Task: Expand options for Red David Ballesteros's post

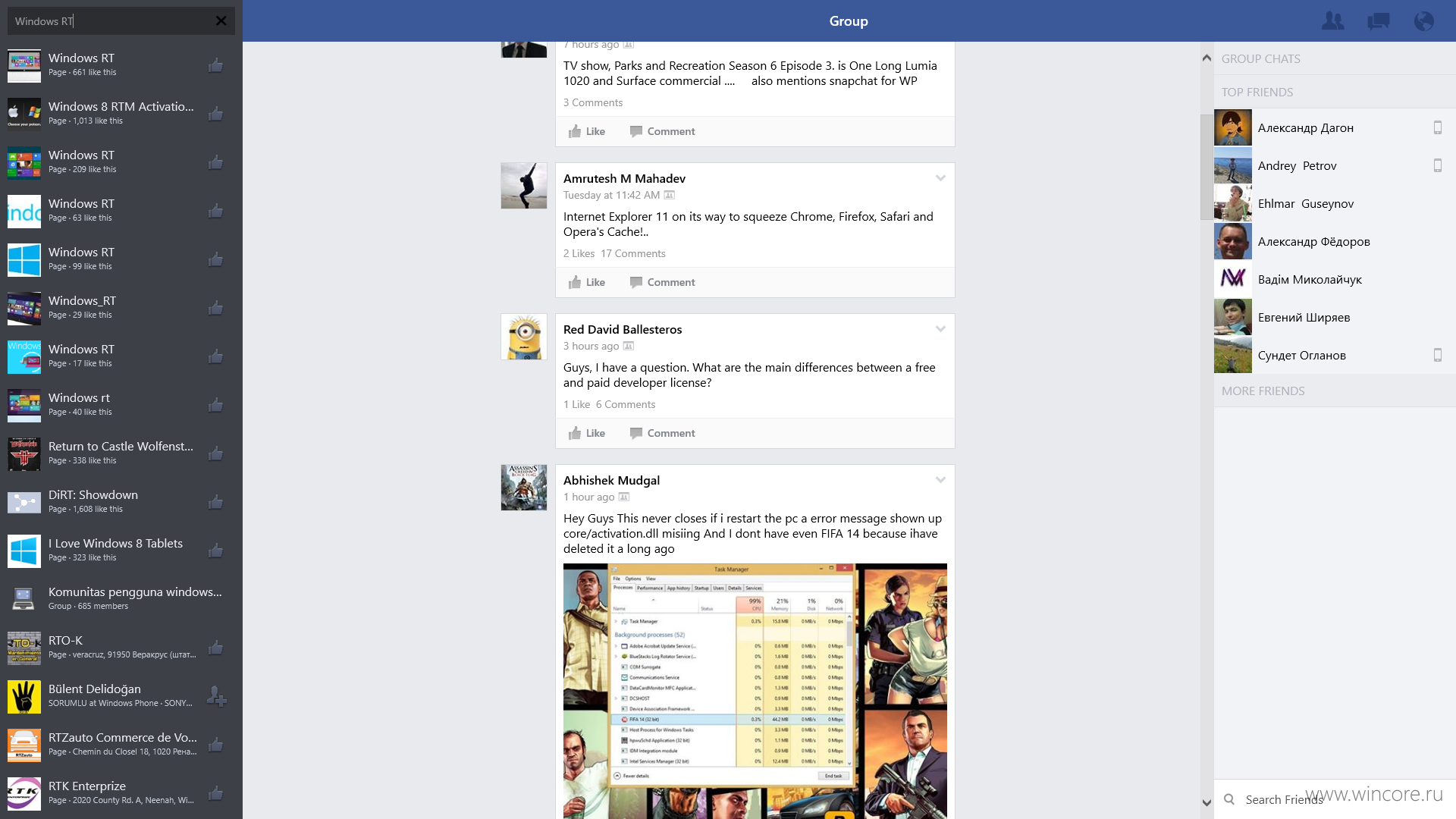Action: click(940, 329)
